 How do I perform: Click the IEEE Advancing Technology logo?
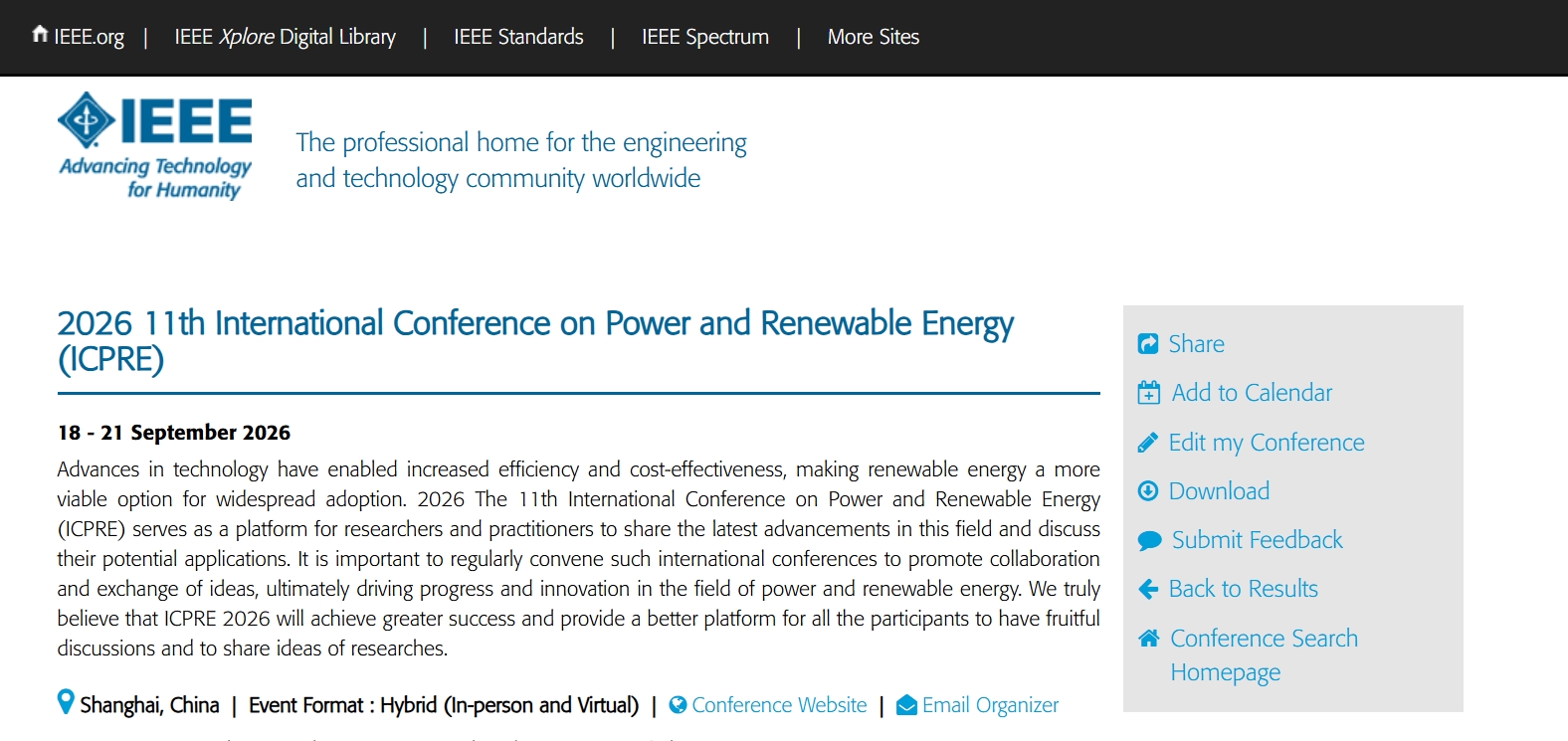click(155, 146)
